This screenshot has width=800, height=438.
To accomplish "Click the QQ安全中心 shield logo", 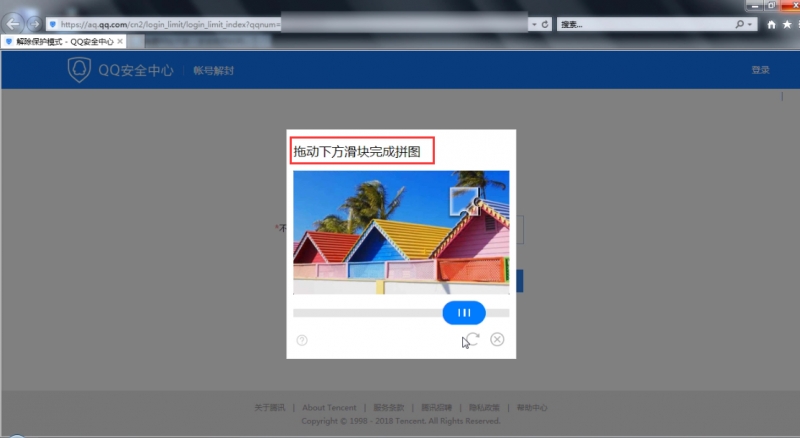I will coord(79,69).
